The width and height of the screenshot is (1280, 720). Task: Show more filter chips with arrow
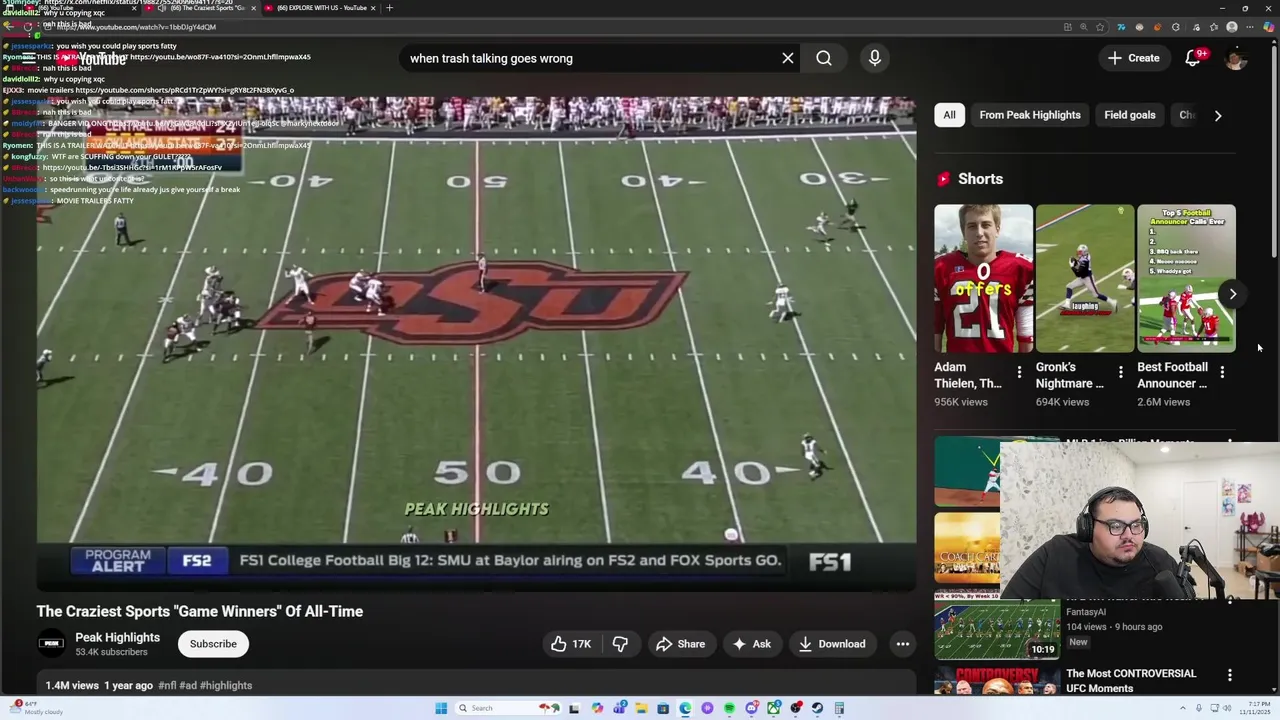(1218, 115)
